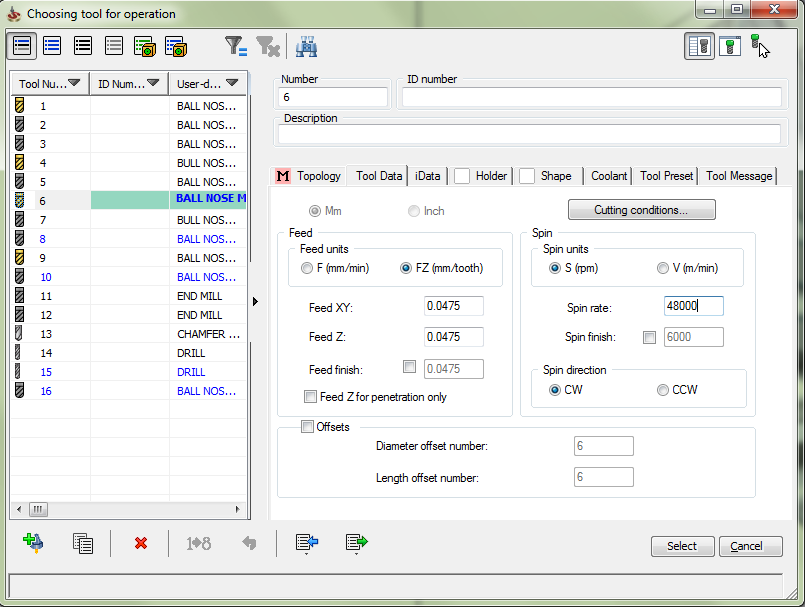
Task: Open the funnel filter tool
Action: (x=236, y=46)
